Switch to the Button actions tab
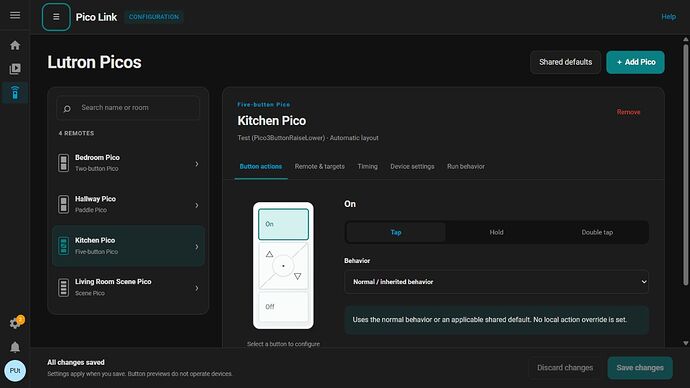The height and width of the screenshot is (388, 690). coord(261,166)
